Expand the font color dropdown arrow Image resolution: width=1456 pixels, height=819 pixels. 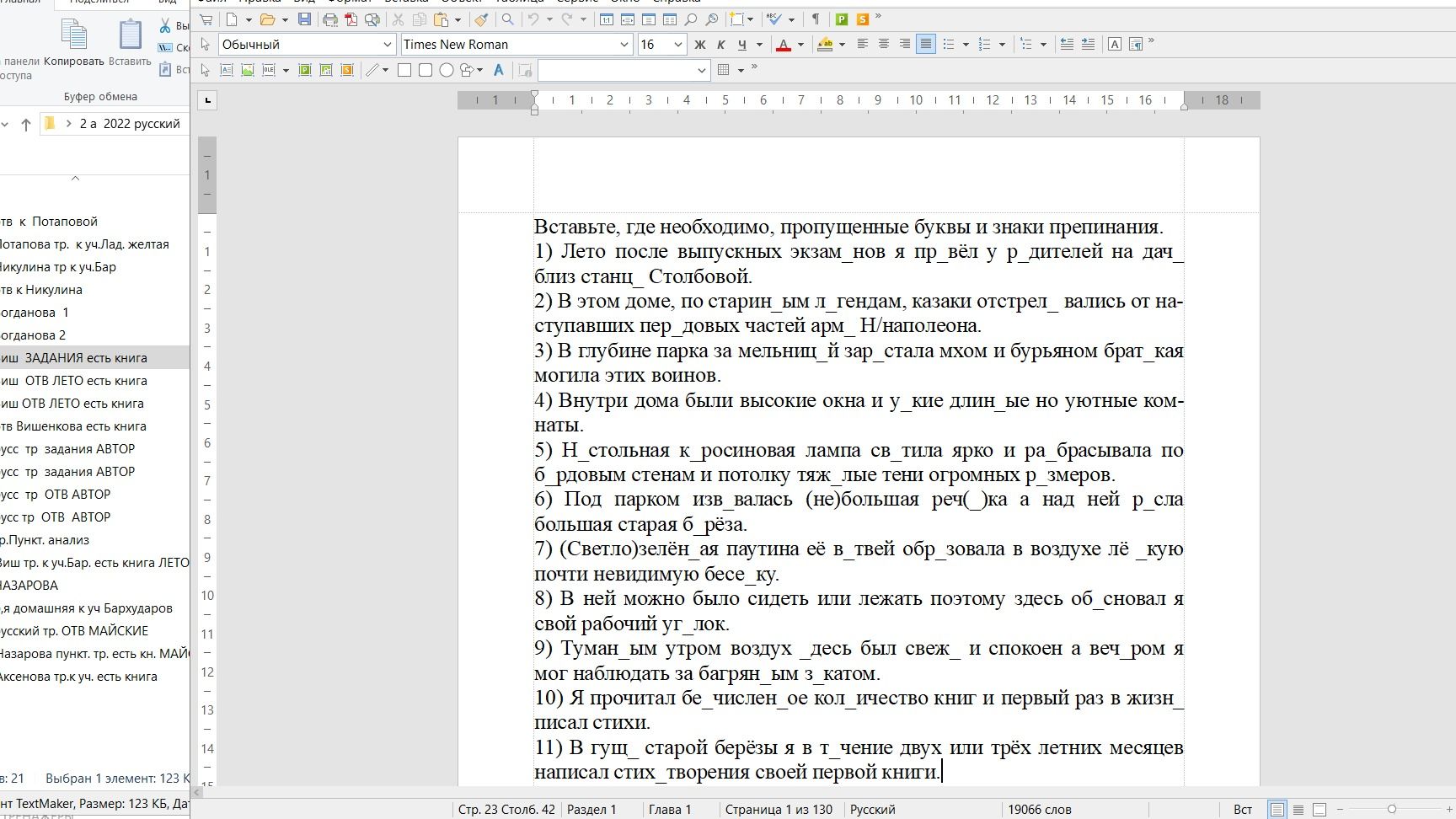coord(800,45)
